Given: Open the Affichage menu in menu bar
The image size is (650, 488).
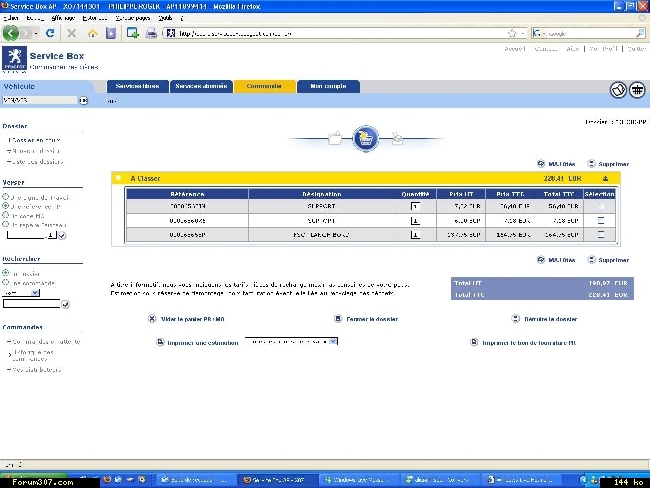Looking at the screenshot, I should (x=63, y=18).
